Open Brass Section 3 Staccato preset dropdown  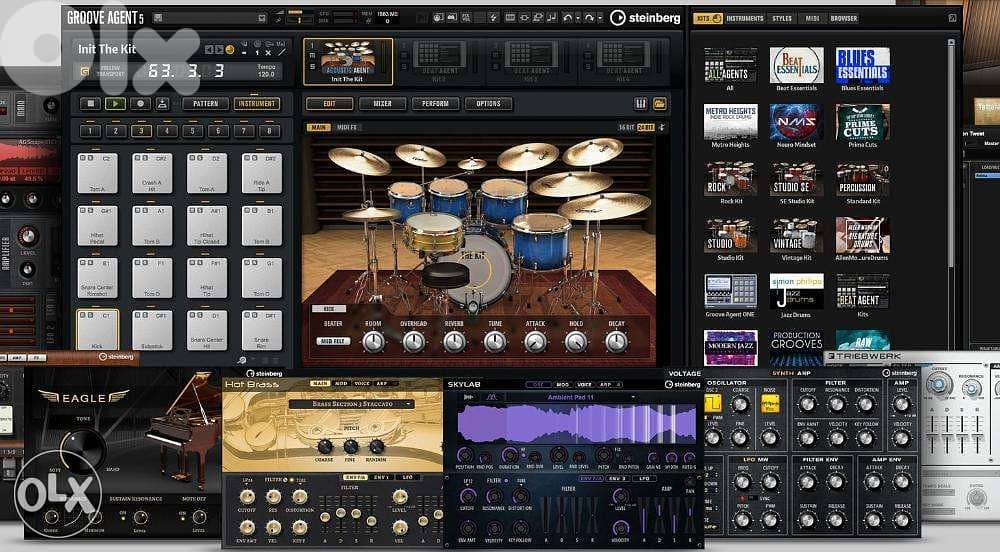351,404
